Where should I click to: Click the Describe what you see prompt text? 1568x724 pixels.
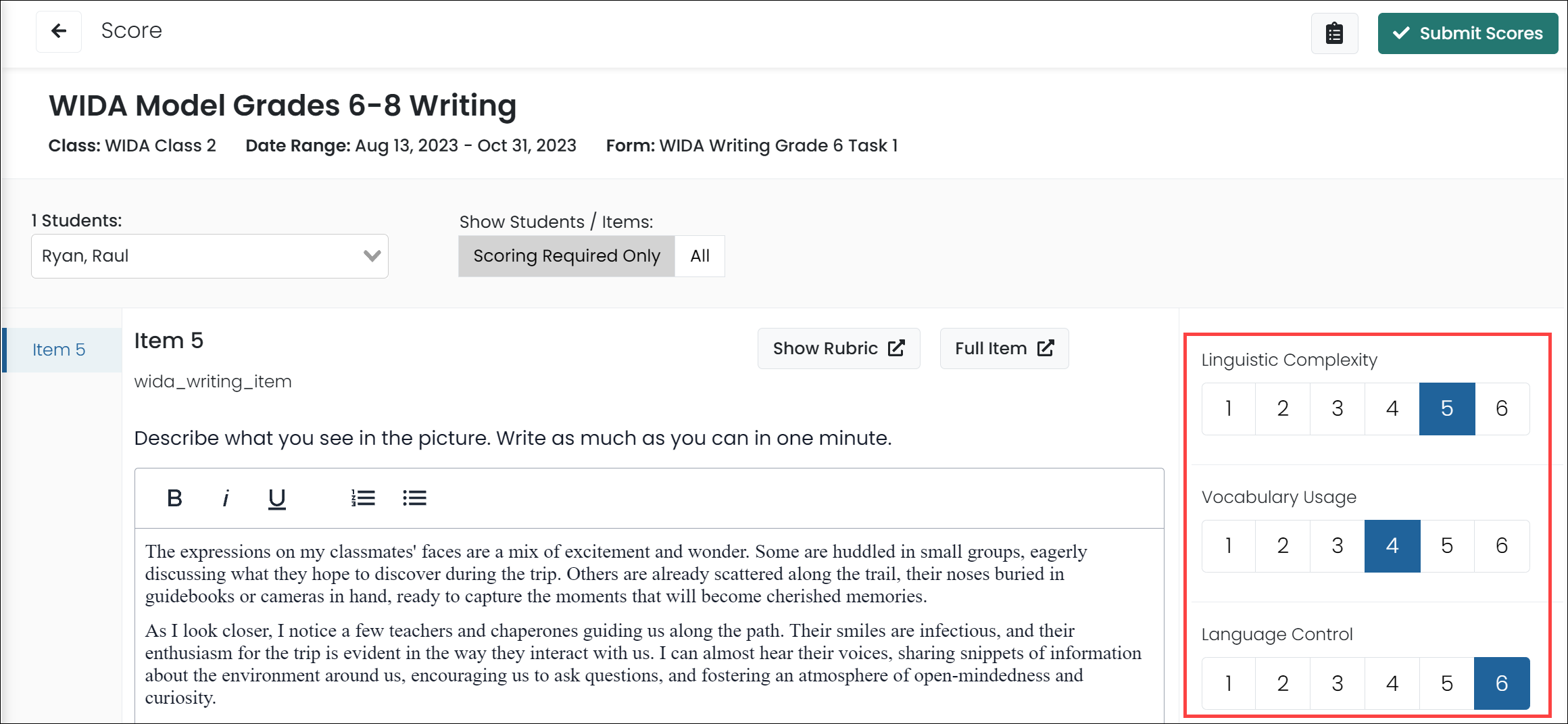(513, 438)
